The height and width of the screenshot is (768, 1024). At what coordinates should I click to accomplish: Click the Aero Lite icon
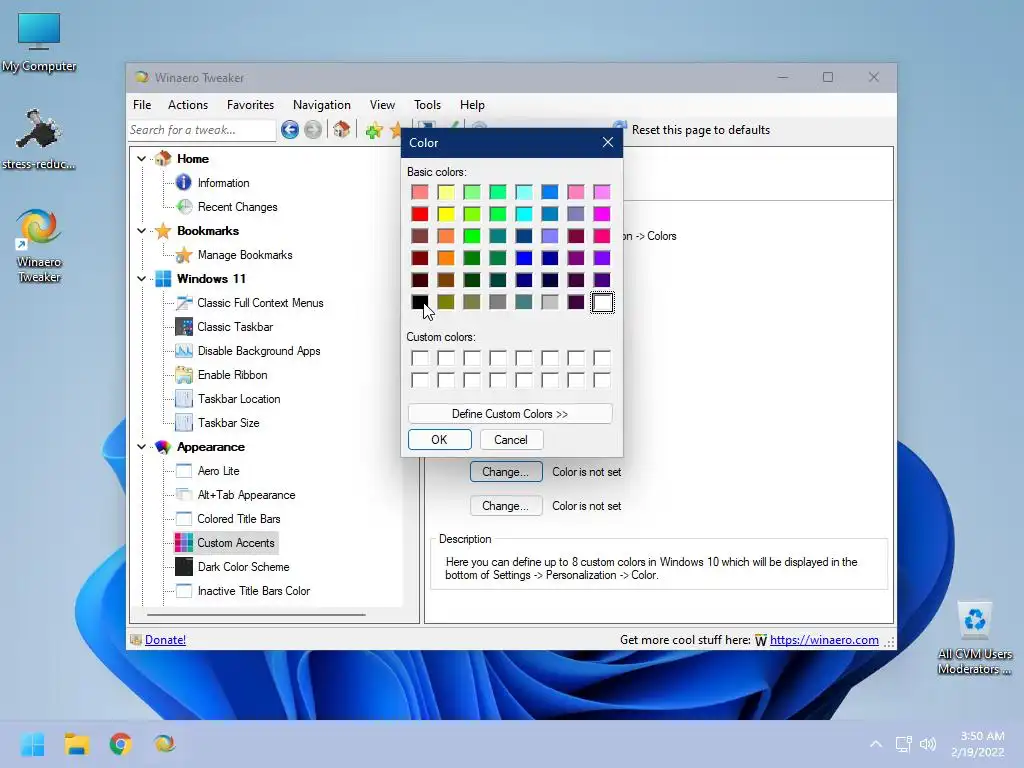click(x=184, y=471)
